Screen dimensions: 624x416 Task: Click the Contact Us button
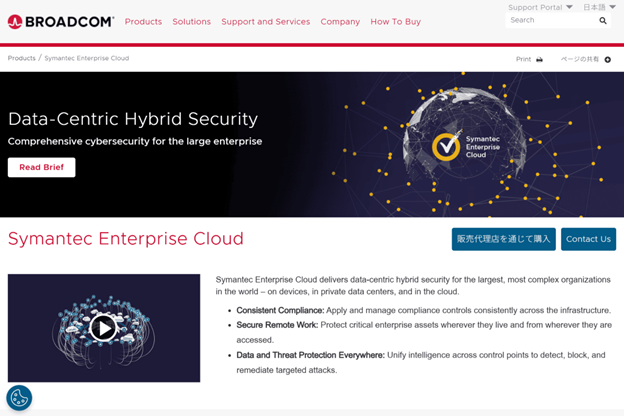pyautogui.click(x=588, y=239)
